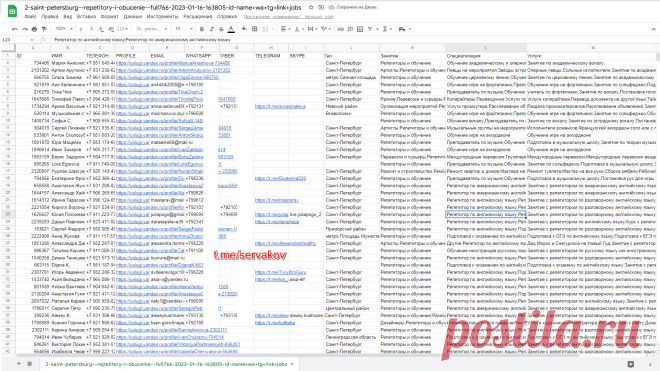Open the Данные menu
This screenshot has width=660, height=371.
[x=133, y=17]
